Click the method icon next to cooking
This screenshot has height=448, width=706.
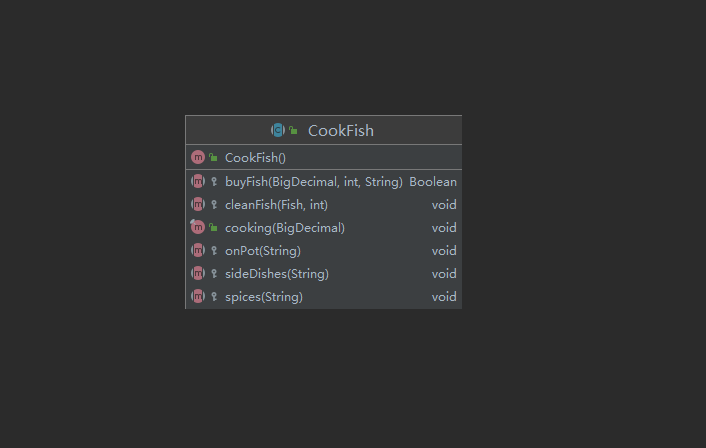[x=198, y=228]
